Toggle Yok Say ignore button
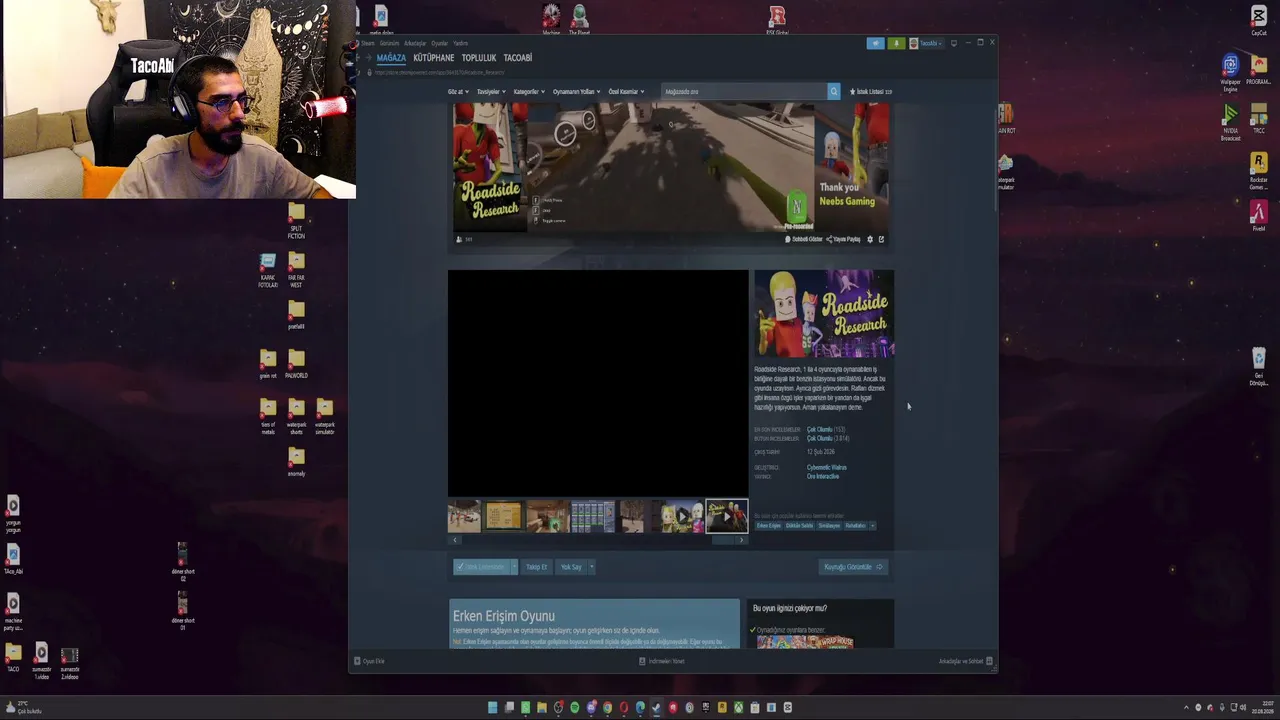The image size is (1280, 720). pyautogui.click(x=571, y=567)
